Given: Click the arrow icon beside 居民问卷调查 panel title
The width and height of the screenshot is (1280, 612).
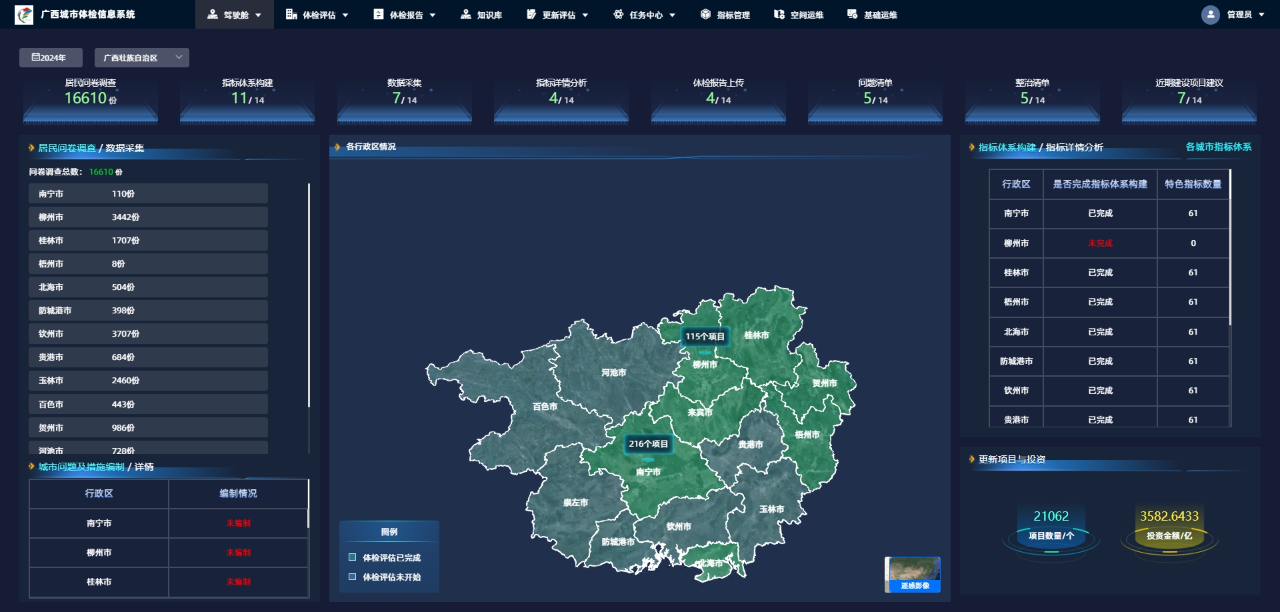Looking at the screenshot, I should 32,148.
